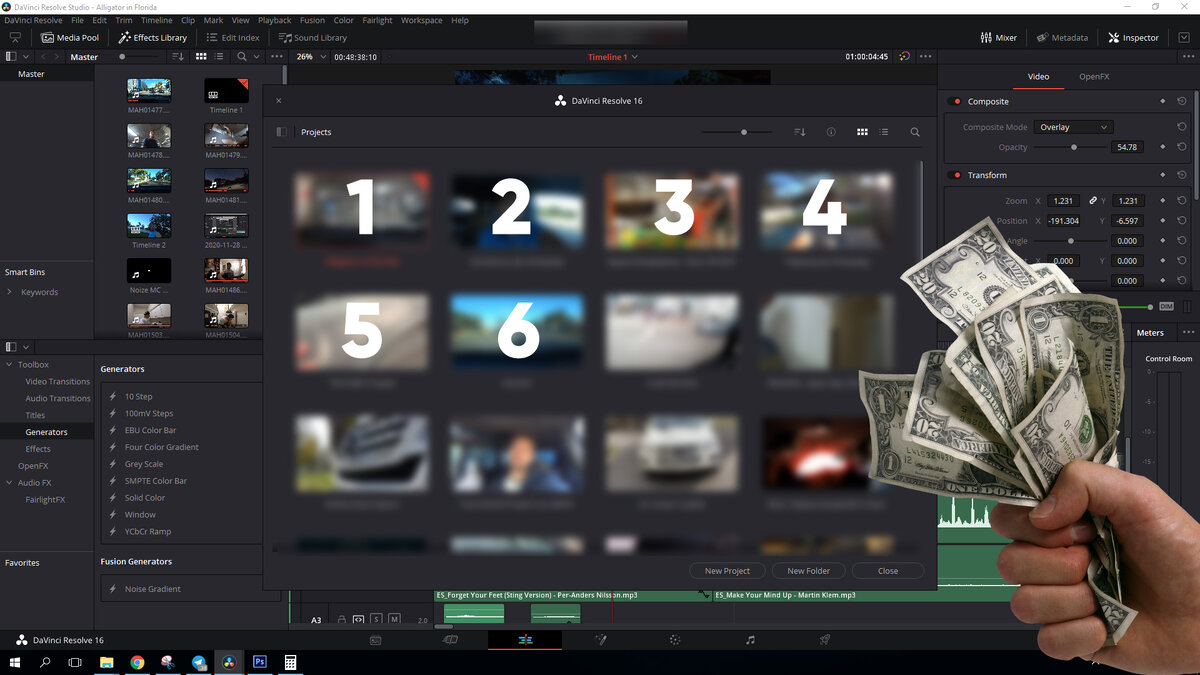Toggle the Transform enable switch
1200x675 pixels.
coord(955,175)
